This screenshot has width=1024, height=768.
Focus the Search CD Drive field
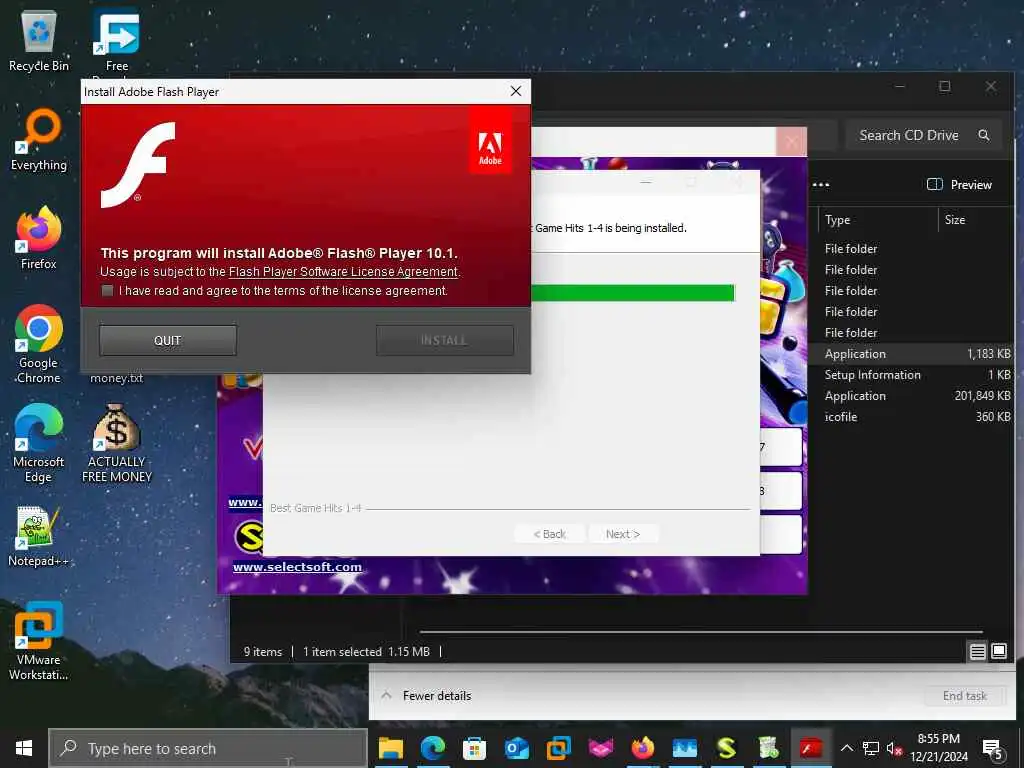click(922, 135)
